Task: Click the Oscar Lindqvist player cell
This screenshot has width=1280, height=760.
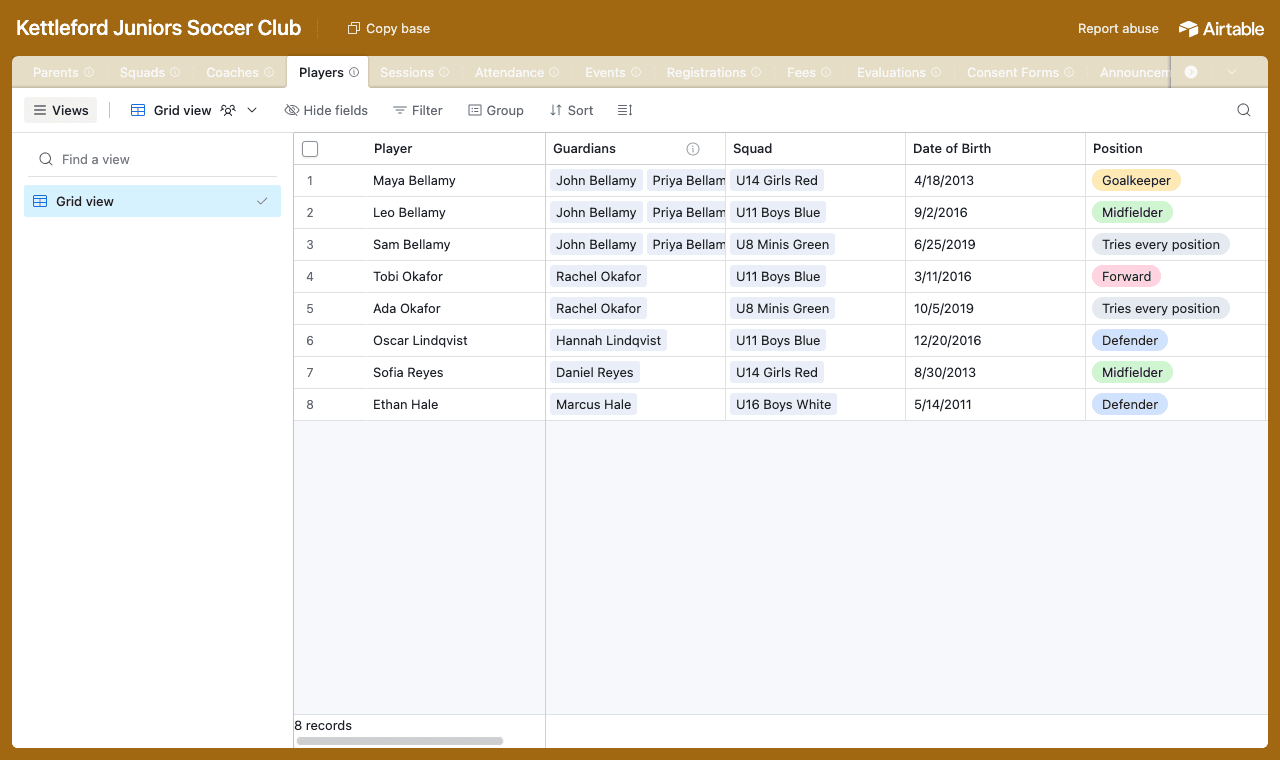Action: [x=420, y=341]
